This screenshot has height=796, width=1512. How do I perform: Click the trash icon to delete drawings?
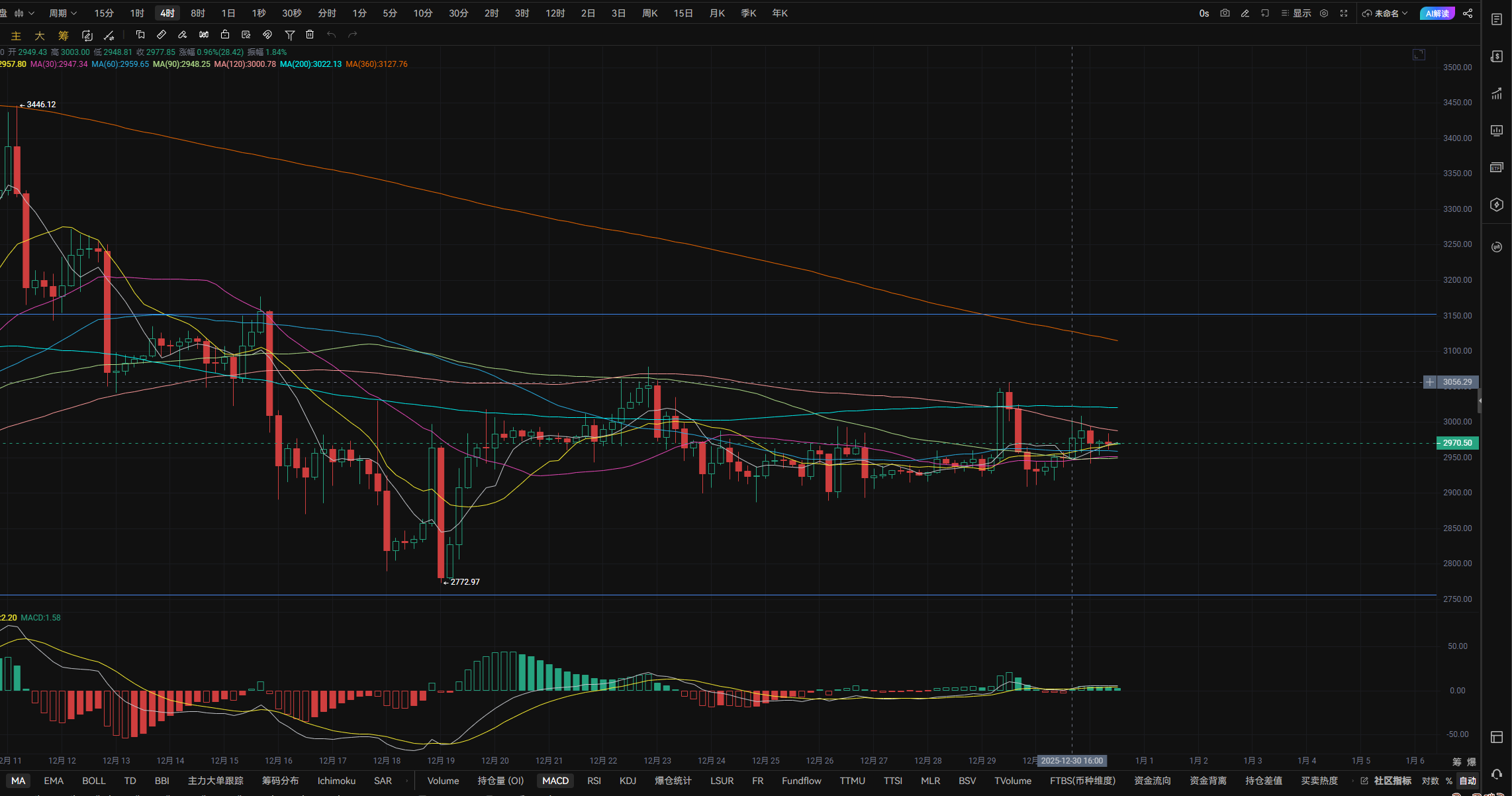310,35
